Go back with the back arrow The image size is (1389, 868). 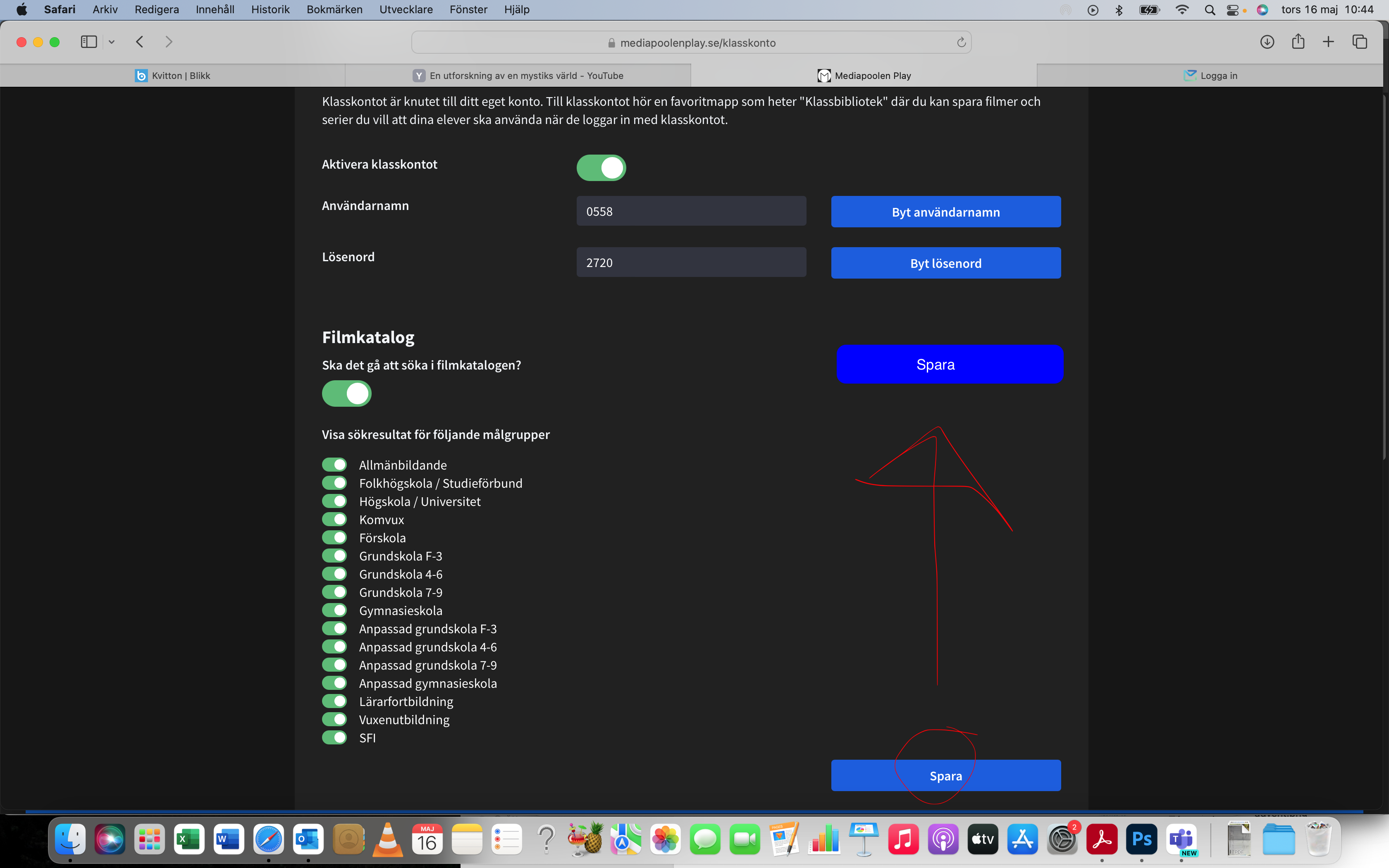(139, 42)
